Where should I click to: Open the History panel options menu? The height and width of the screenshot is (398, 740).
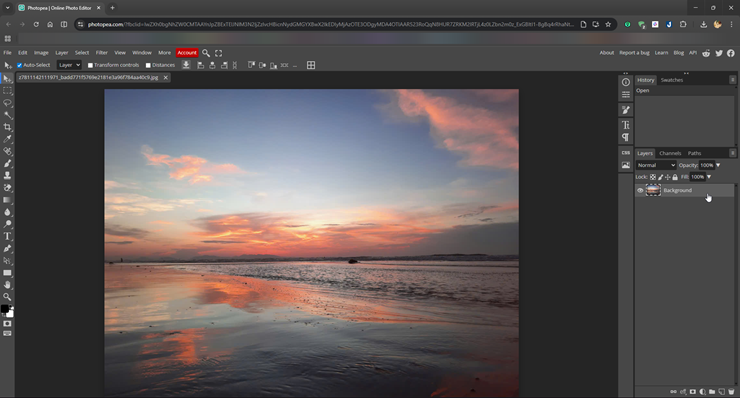click(x=732, y=80)
